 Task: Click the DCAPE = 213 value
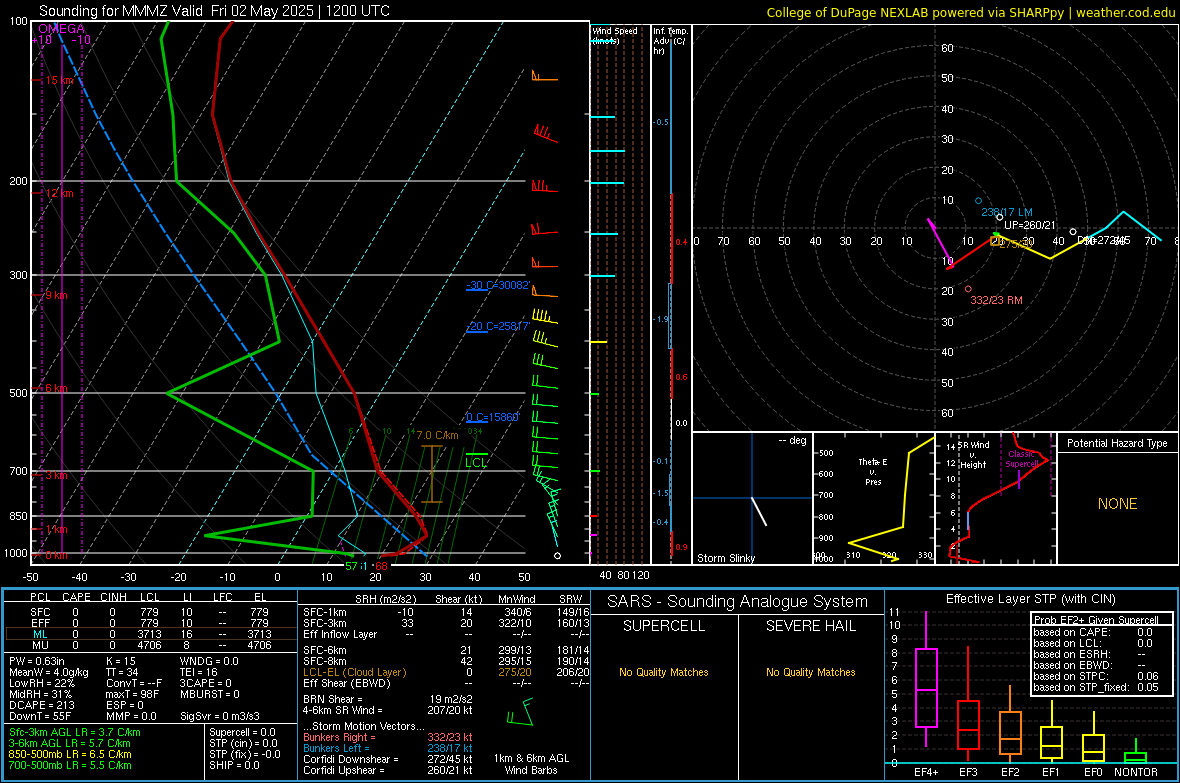tap(41, 705)
